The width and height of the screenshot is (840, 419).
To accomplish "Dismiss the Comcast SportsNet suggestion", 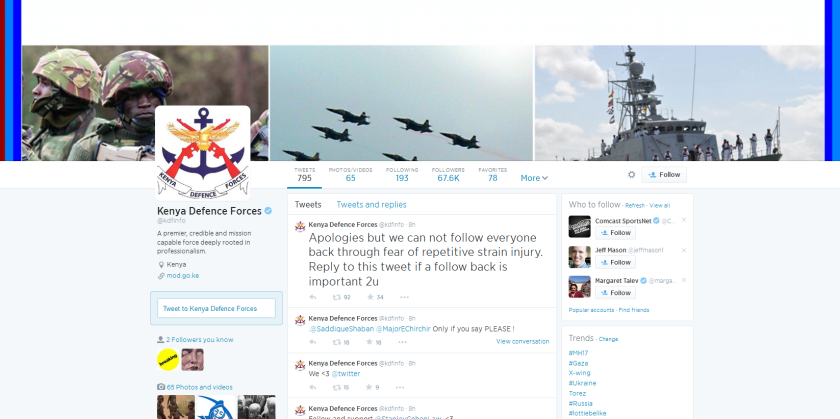I will [684, 220].
